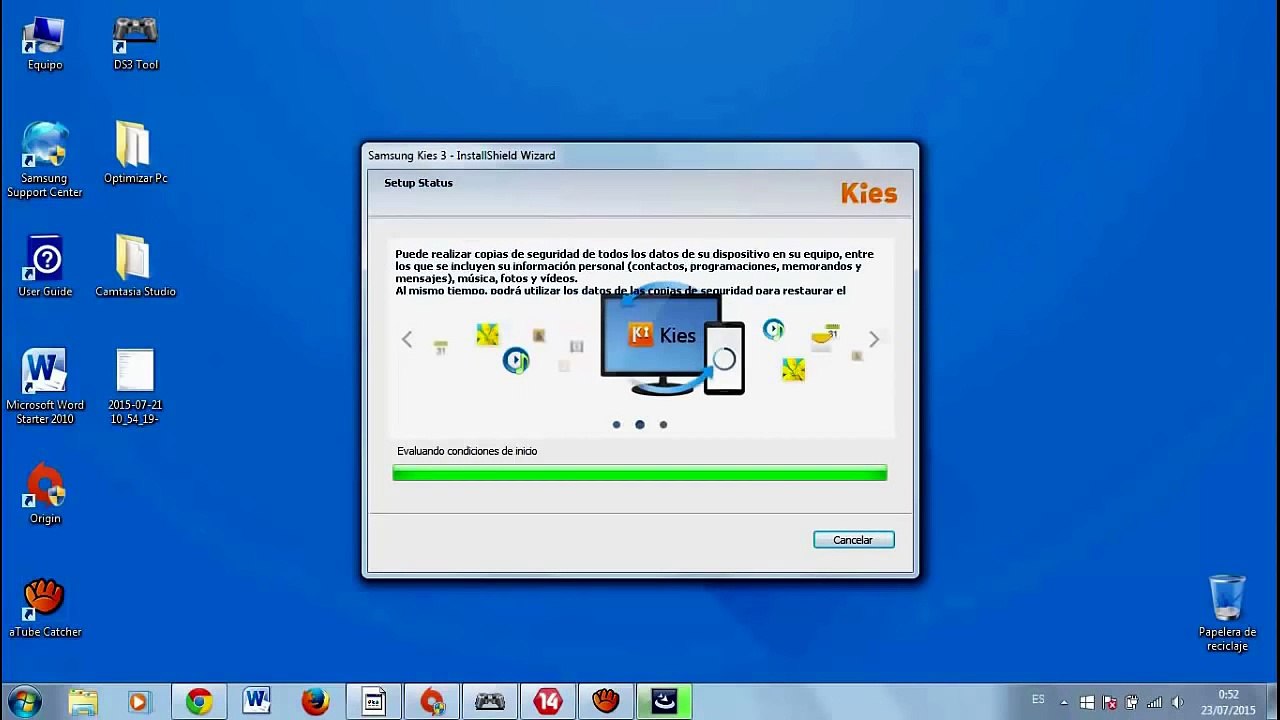Viewport: 1280px width, 720px height.
Task: Select the 2015-07-21 text file icon
Action: pos(135,387)
